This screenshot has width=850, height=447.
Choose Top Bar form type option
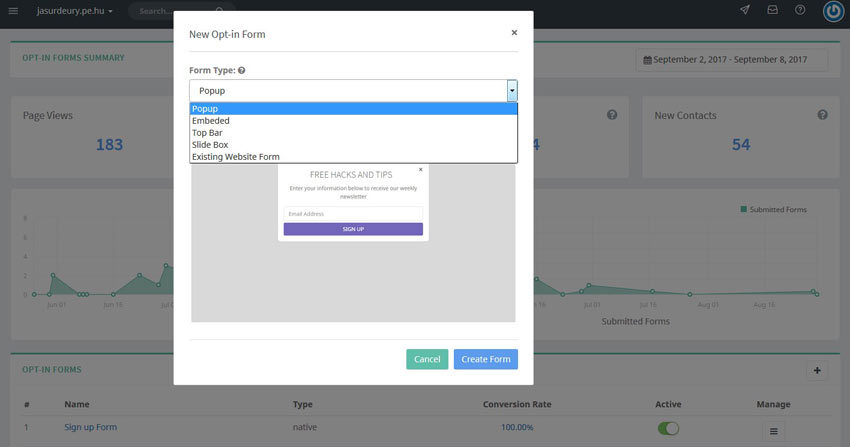(209, 133)
